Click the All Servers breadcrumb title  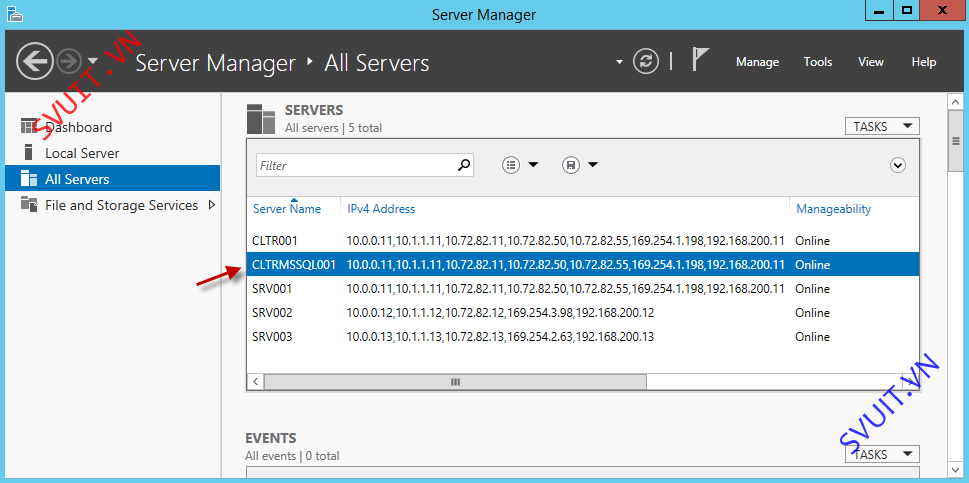376,63
